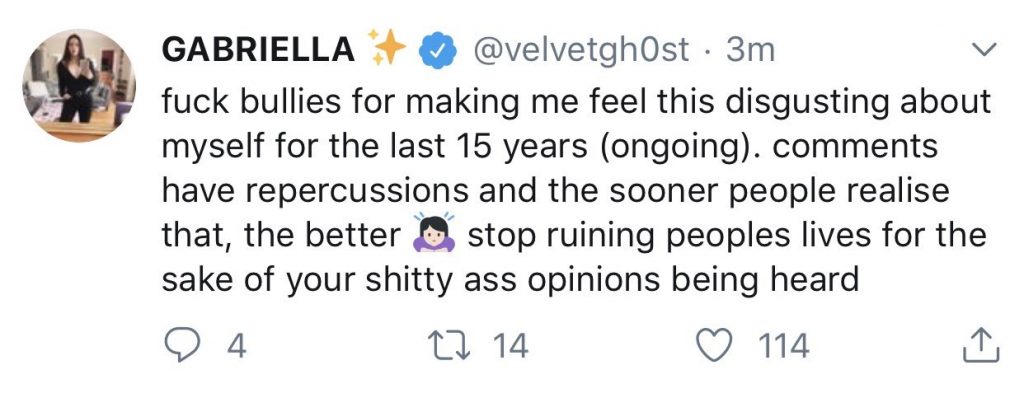Visit the @velvetgh0st handle
The width and height of the screenshot is (1024, 398).
581,50
